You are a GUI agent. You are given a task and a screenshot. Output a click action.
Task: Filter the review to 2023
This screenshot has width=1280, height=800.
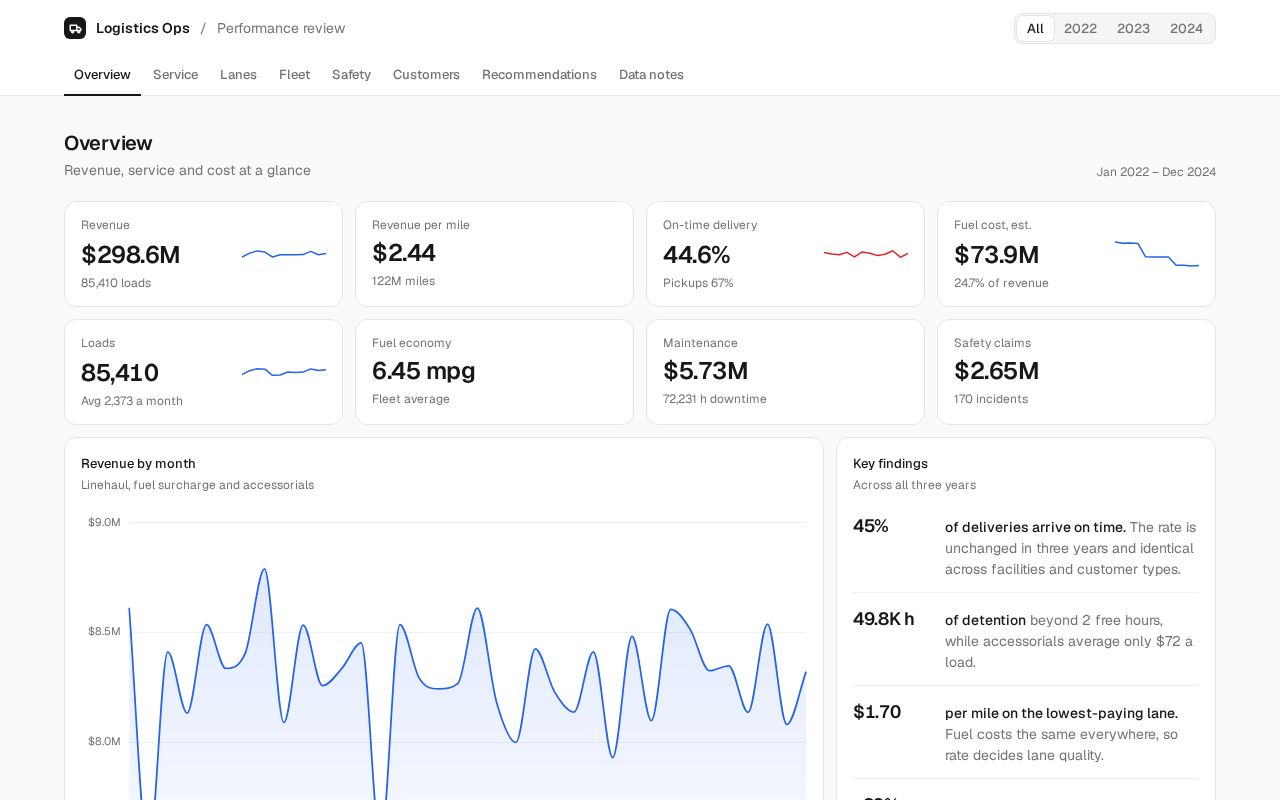click(1133, 29)
